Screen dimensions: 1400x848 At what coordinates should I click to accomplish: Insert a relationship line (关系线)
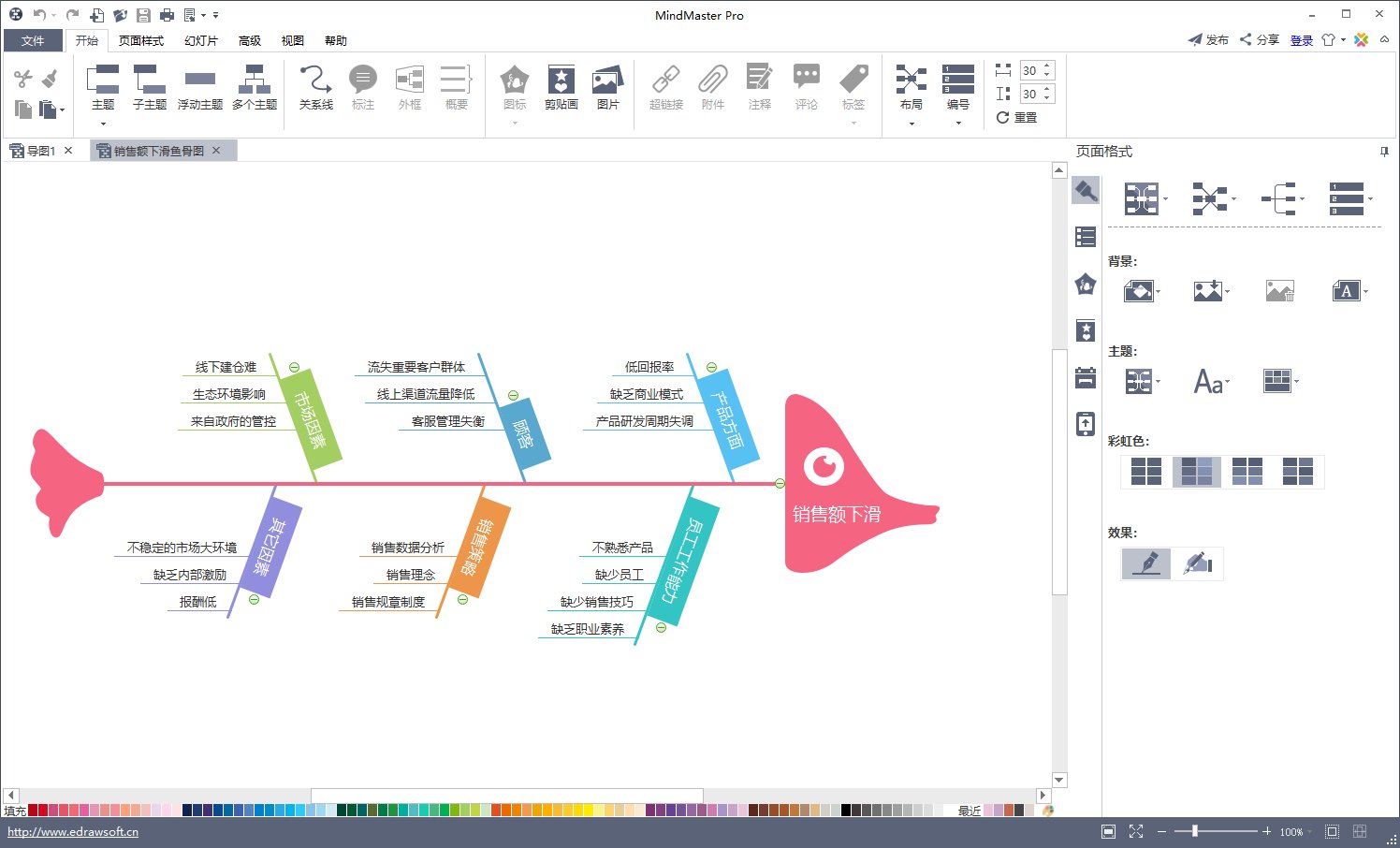click(x=315, y=88)
